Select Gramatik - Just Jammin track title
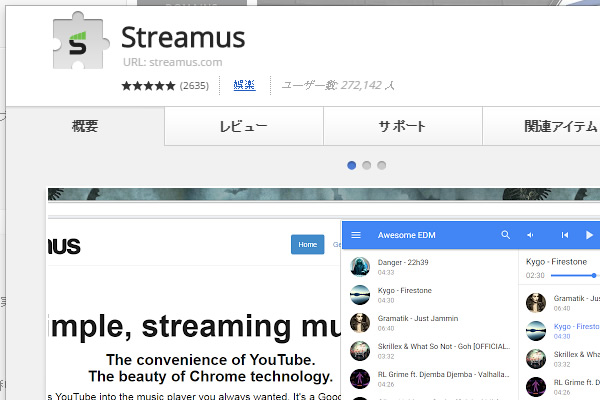Screen dimensions: 600x400 (x=417, y=318)
